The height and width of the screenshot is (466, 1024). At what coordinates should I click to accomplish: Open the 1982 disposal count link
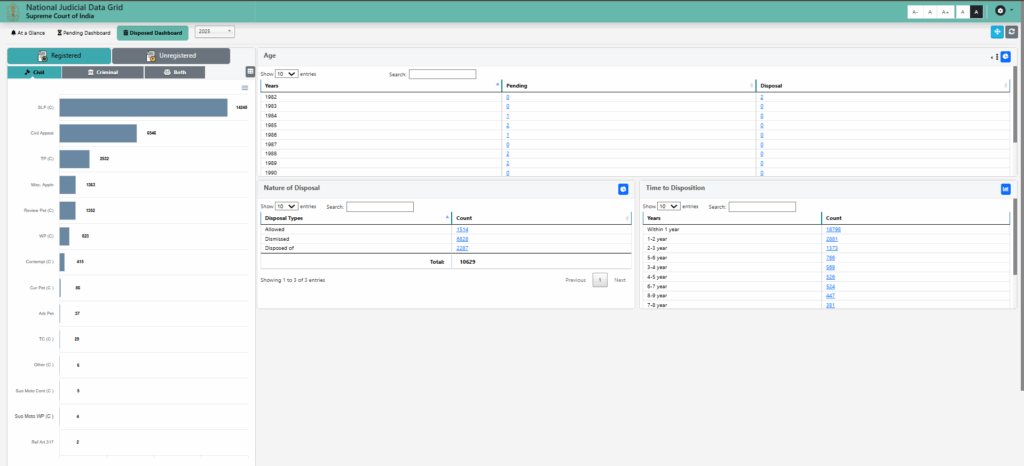click(761, 97)
